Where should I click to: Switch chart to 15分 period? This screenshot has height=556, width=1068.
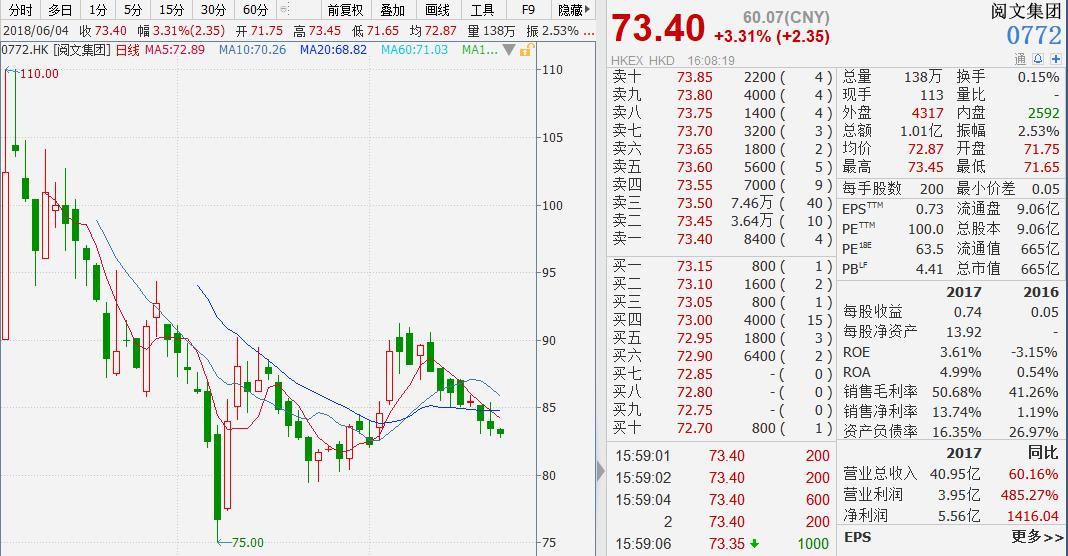click(171, 10)
